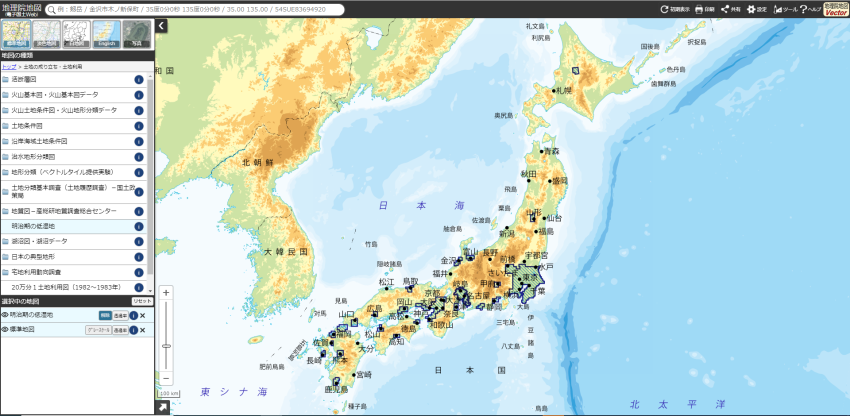
Task: Select the 写真 base map thumbnail
Action: [136, 34]
